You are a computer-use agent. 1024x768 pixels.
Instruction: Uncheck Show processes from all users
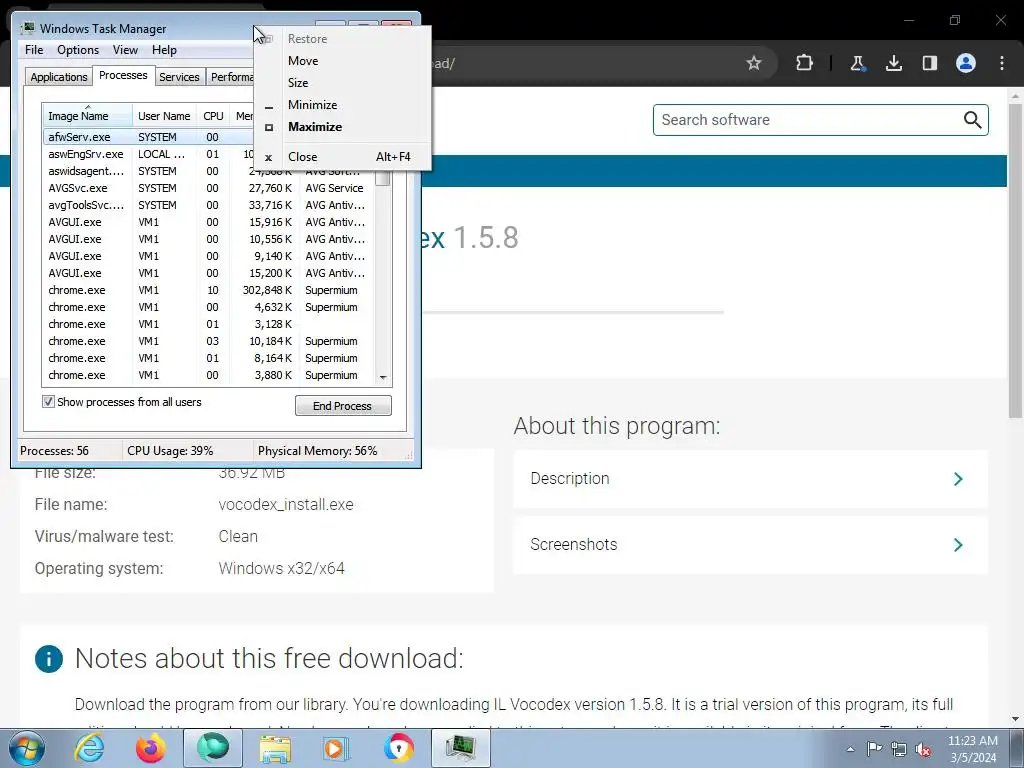48,402
